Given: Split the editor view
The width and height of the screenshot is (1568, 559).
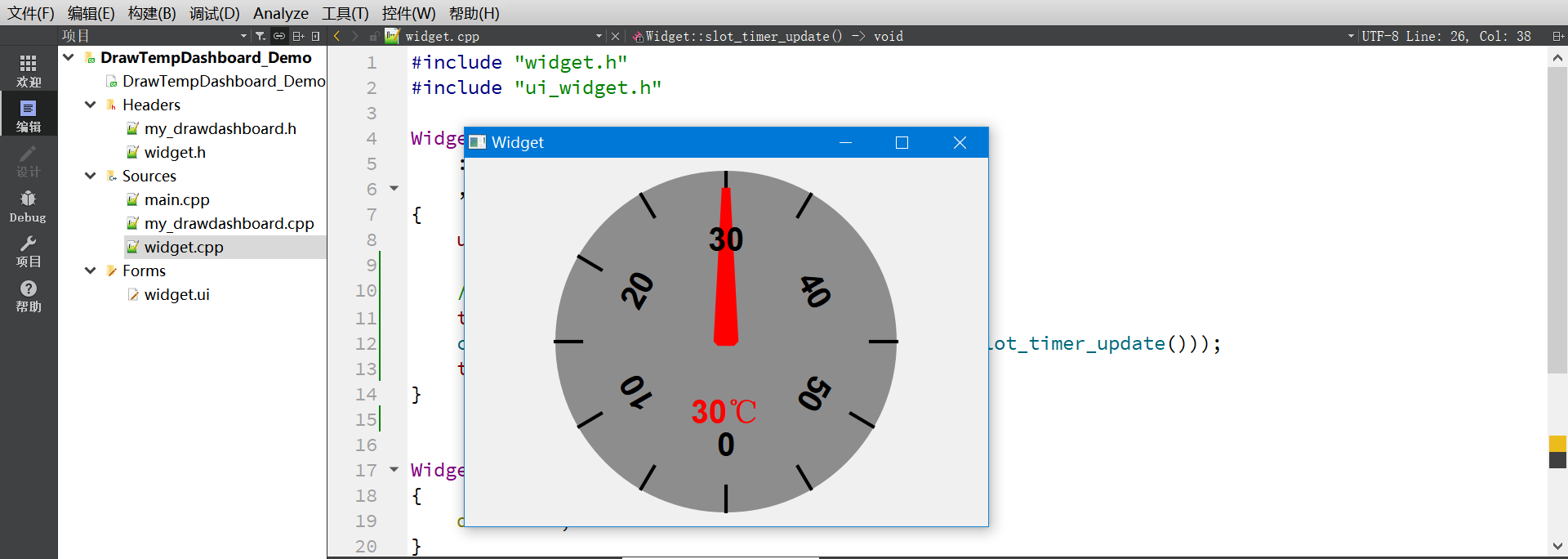Looking at the screenshot, I should (1557, 36).
